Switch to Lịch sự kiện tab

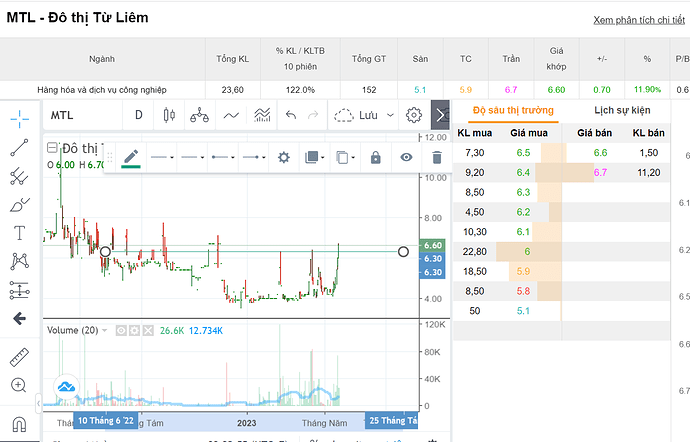(622, 112)
